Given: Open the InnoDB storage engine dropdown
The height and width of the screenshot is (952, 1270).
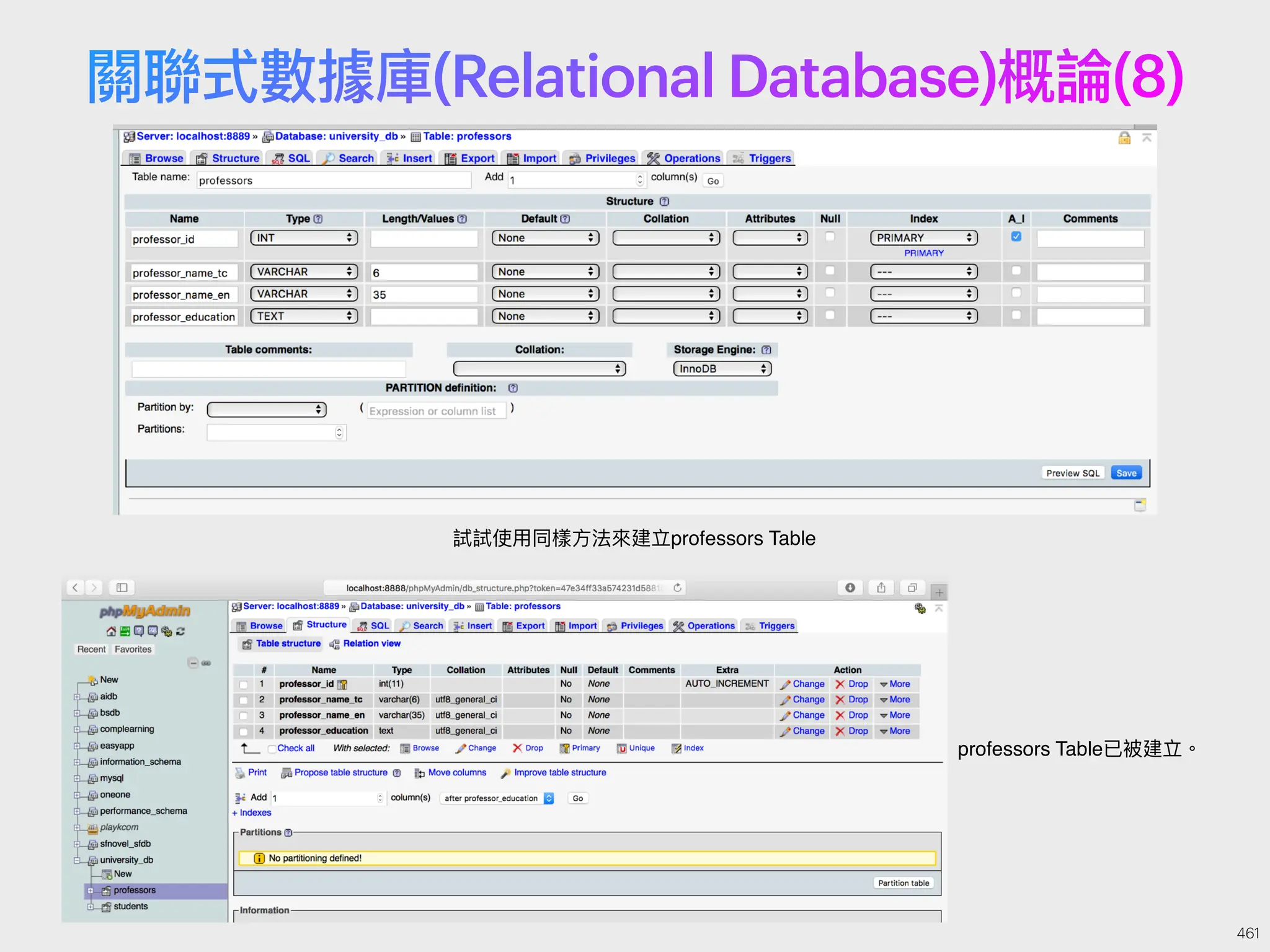Looking at the screenshot, I should point(722,369).
